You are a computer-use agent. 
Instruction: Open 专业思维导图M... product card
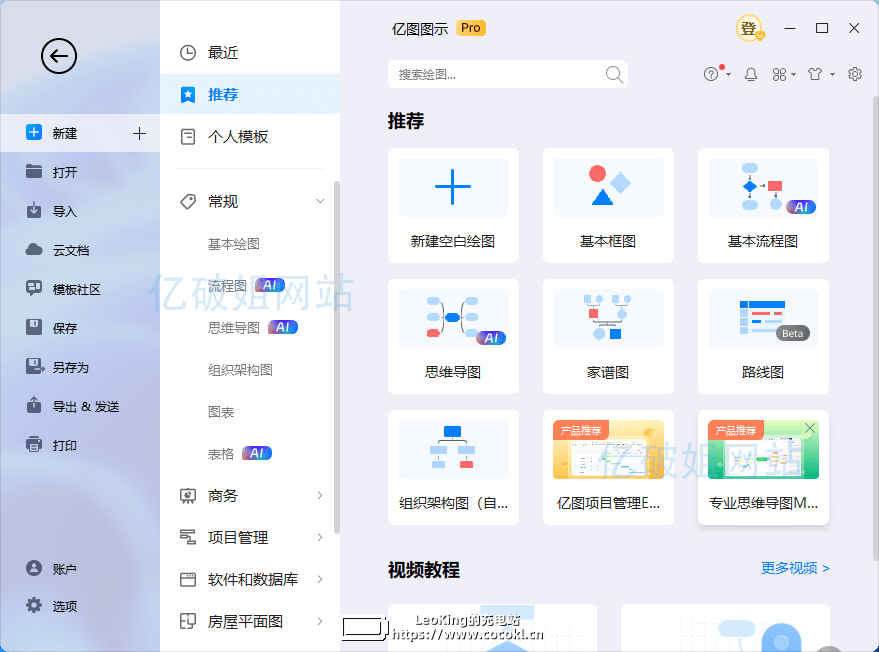pos(763,468)
